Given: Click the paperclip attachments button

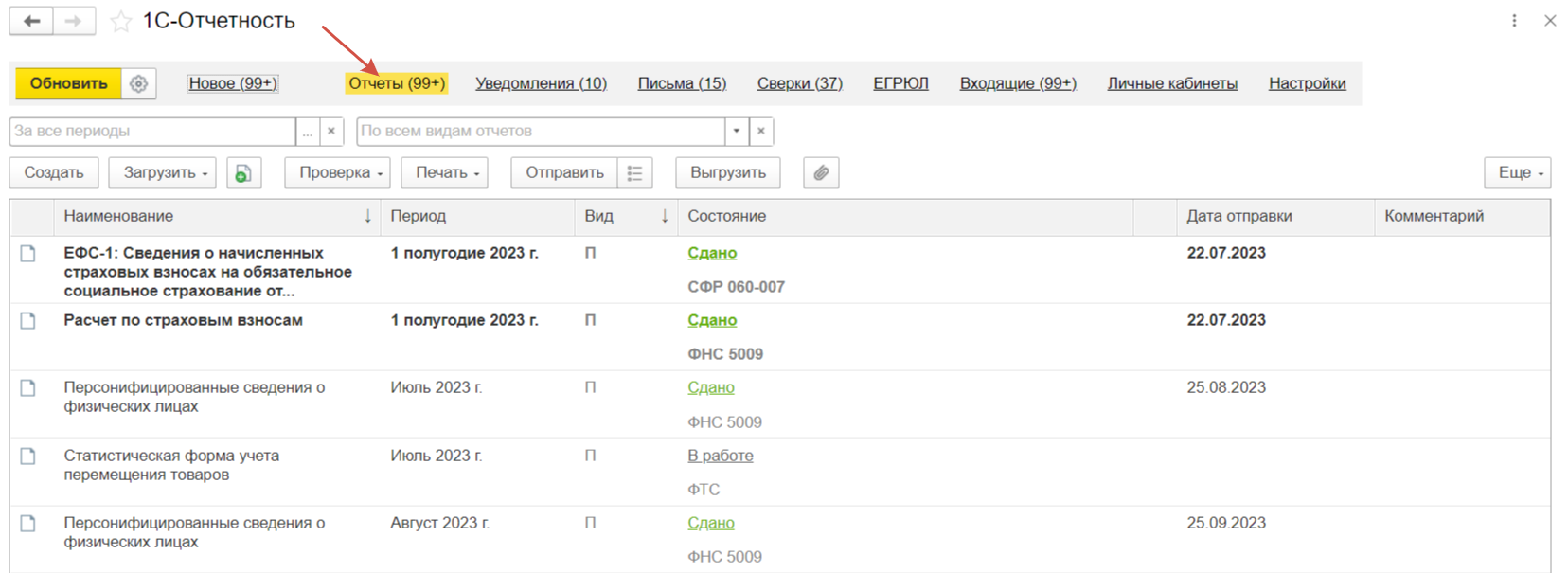Looking at the screenshot, I should pos(821,172).
